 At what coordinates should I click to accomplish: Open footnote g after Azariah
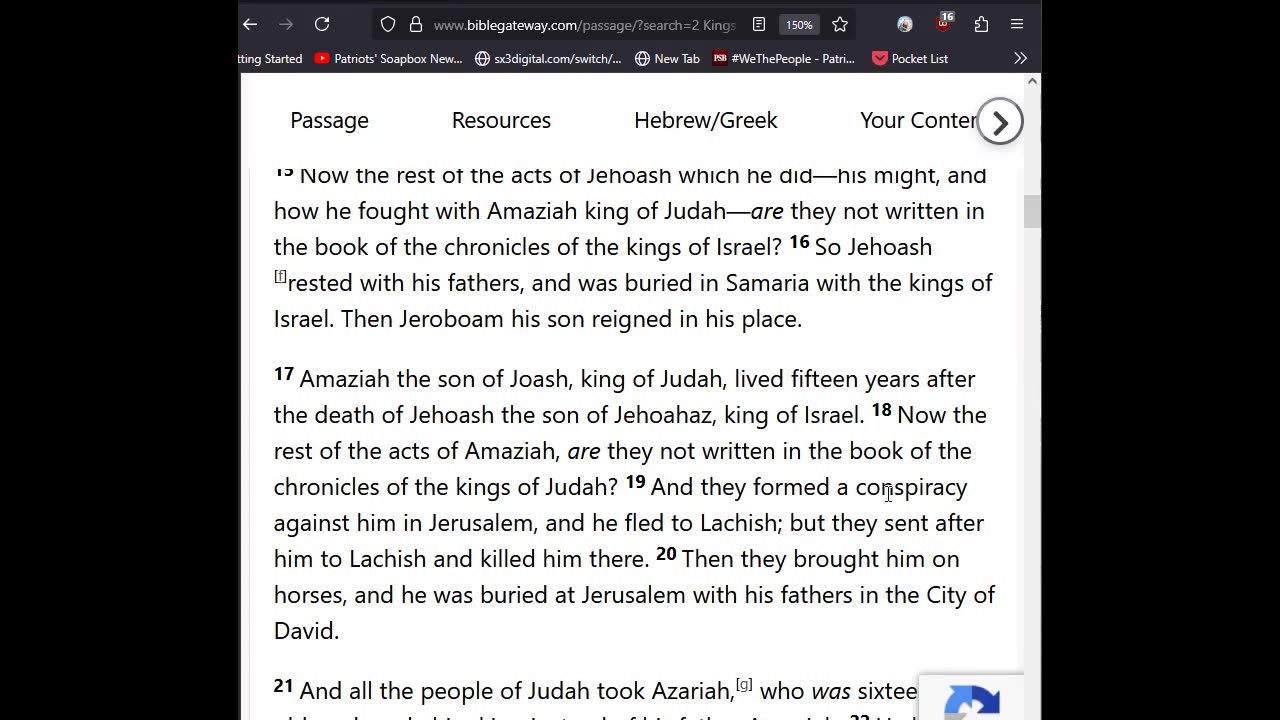click(744, 684)
